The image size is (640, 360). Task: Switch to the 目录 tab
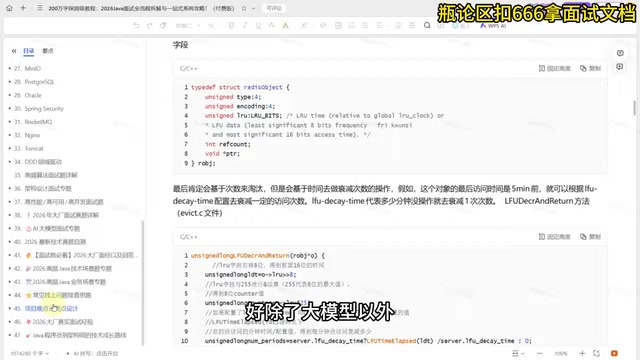click(29, 51)
